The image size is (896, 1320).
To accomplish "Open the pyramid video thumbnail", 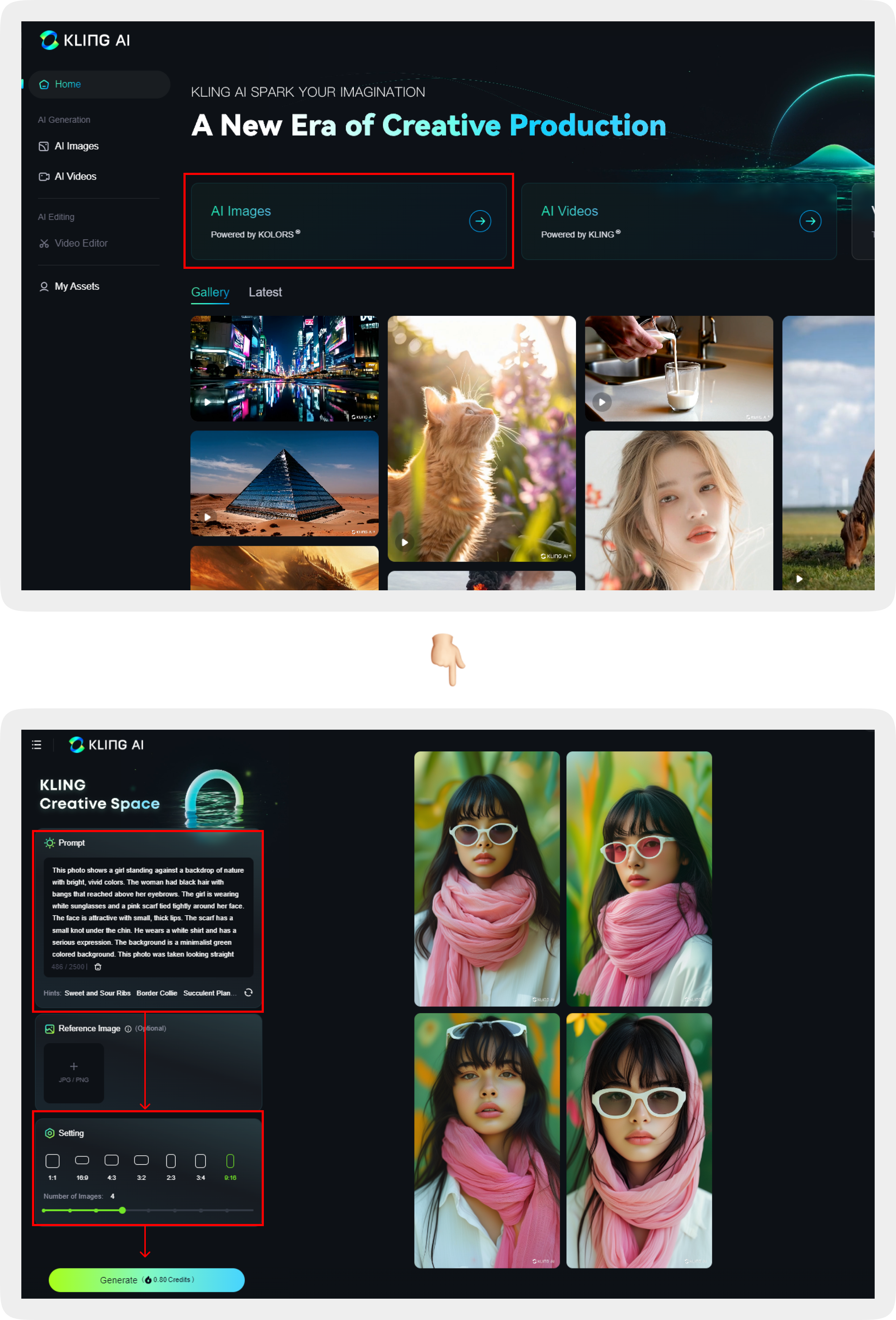I will click(284, 483).
